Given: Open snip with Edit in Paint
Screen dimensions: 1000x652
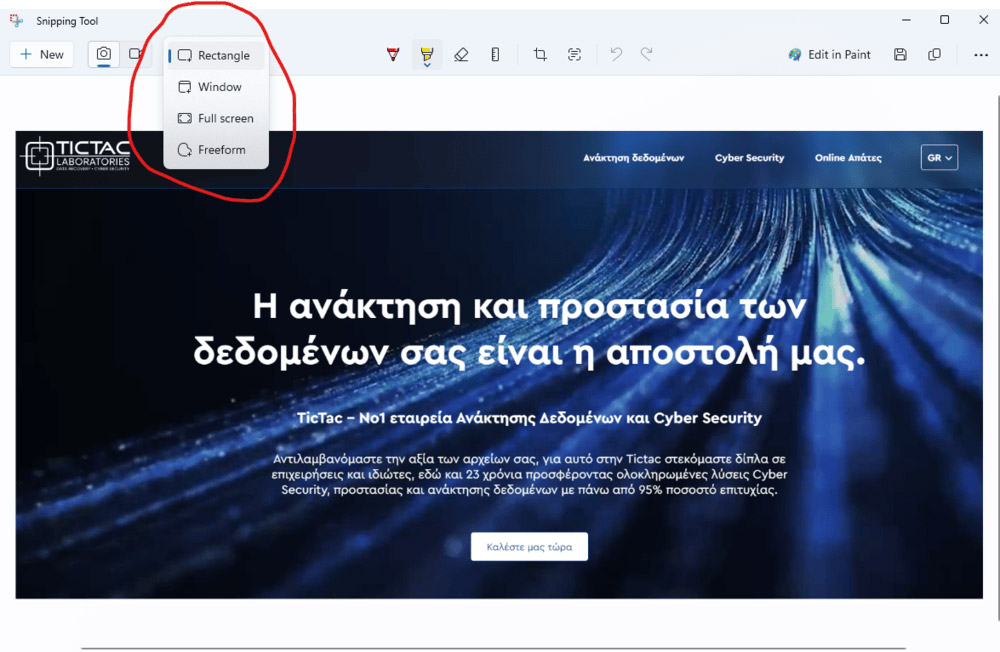Looking at the screenshot, I should click(x=829, y=55).
